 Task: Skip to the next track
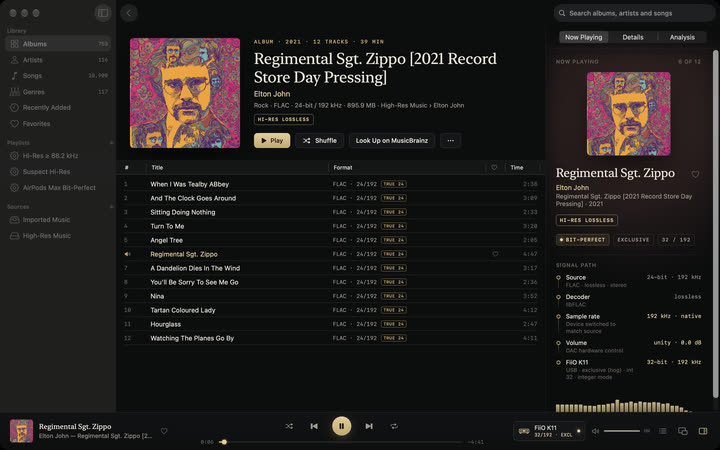(x=369, y=426)
